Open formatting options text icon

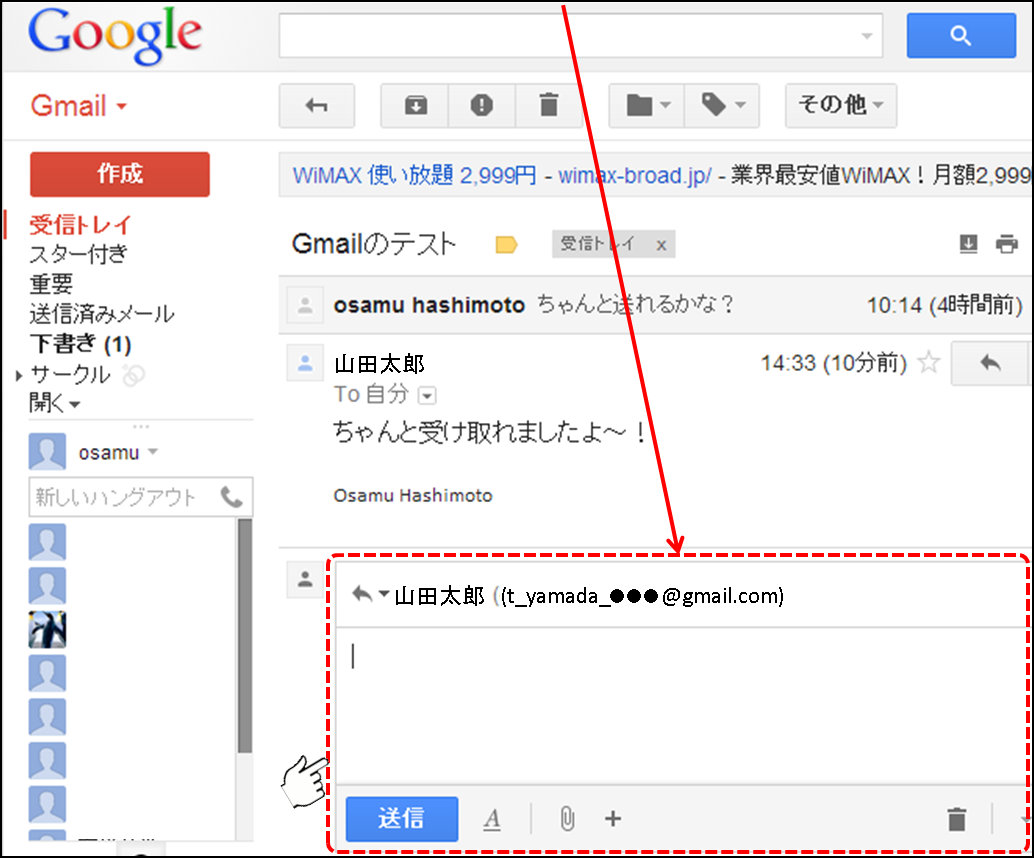coord(492,819)
